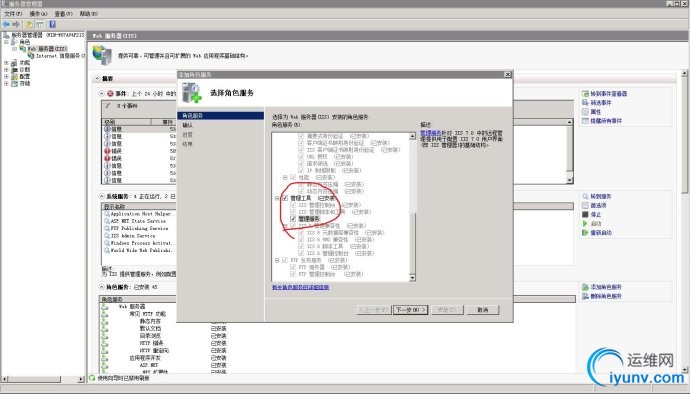Toggle the IIS 管理脚本和工具 checkbox
This screenshot has height=394, width=690.
(293, 212)
